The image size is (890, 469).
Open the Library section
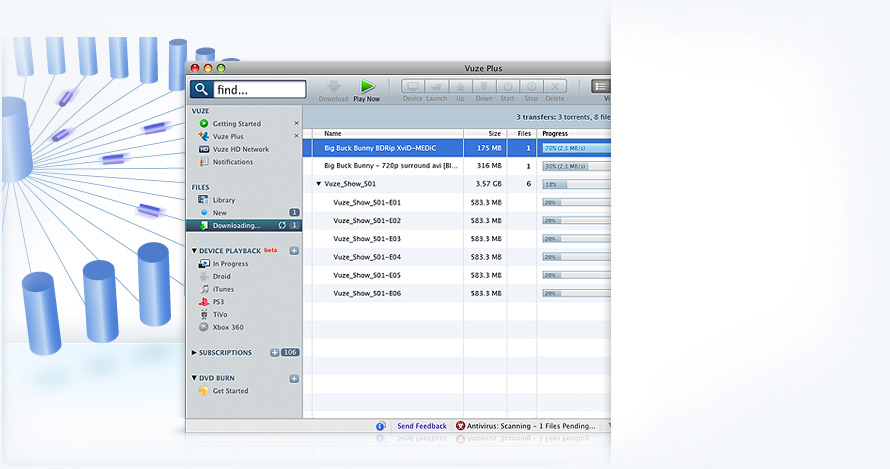click(x=224, y=200)
